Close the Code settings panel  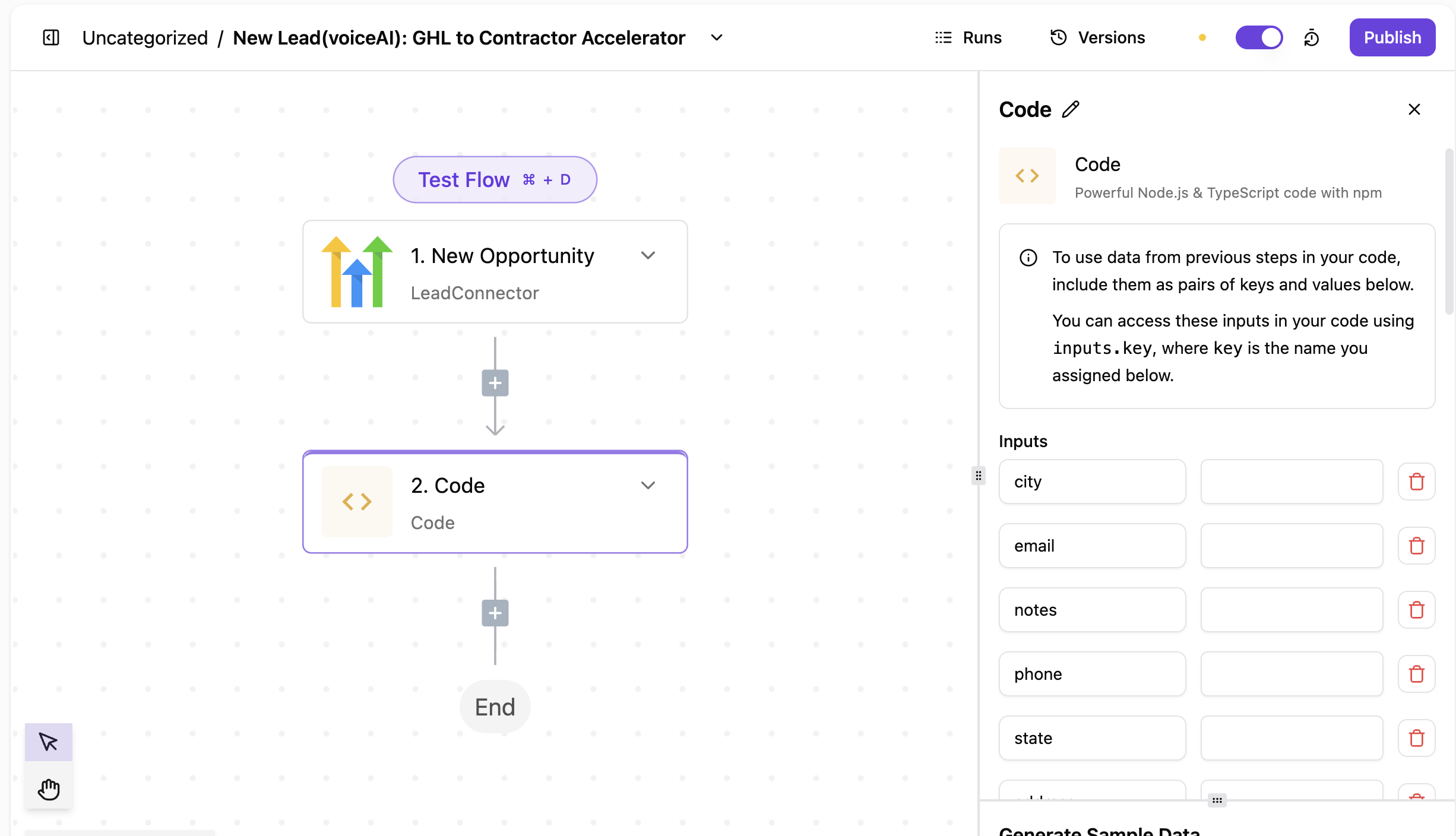tap(1414, 109)
